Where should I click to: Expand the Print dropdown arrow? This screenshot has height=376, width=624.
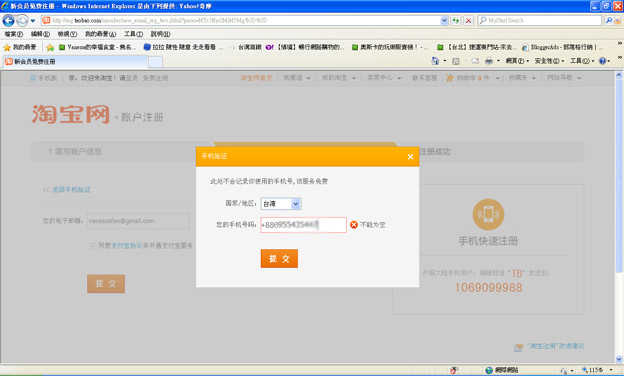[x=498, y=61]
